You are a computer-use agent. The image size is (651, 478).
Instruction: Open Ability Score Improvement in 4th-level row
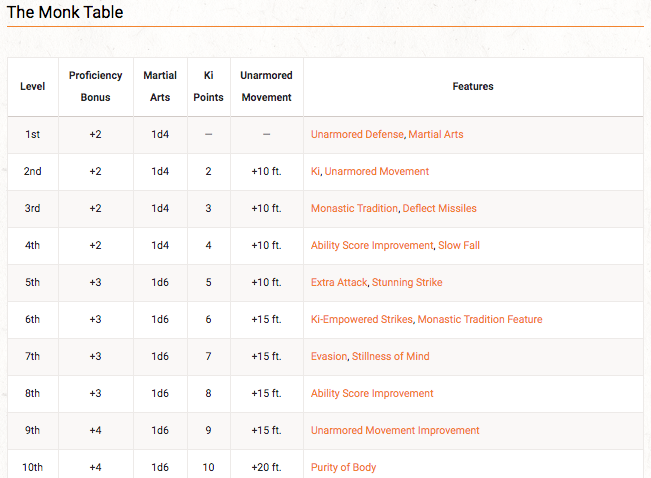372,245
